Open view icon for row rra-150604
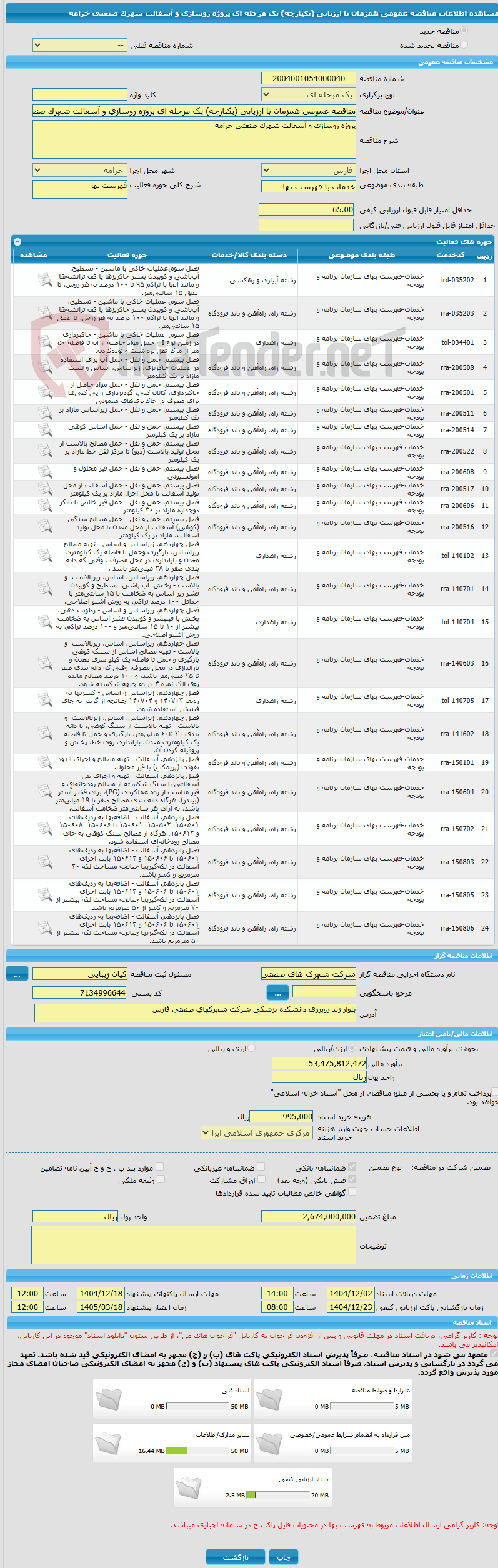The width and height of the screenshot is (498, 1568). click(44, 791)
